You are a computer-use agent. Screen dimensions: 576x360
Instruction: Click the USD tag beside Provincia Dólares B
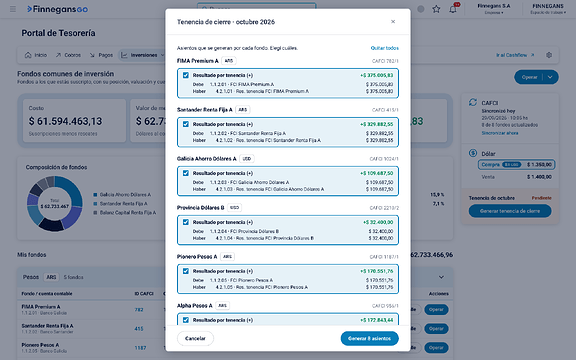coord(234,208)
